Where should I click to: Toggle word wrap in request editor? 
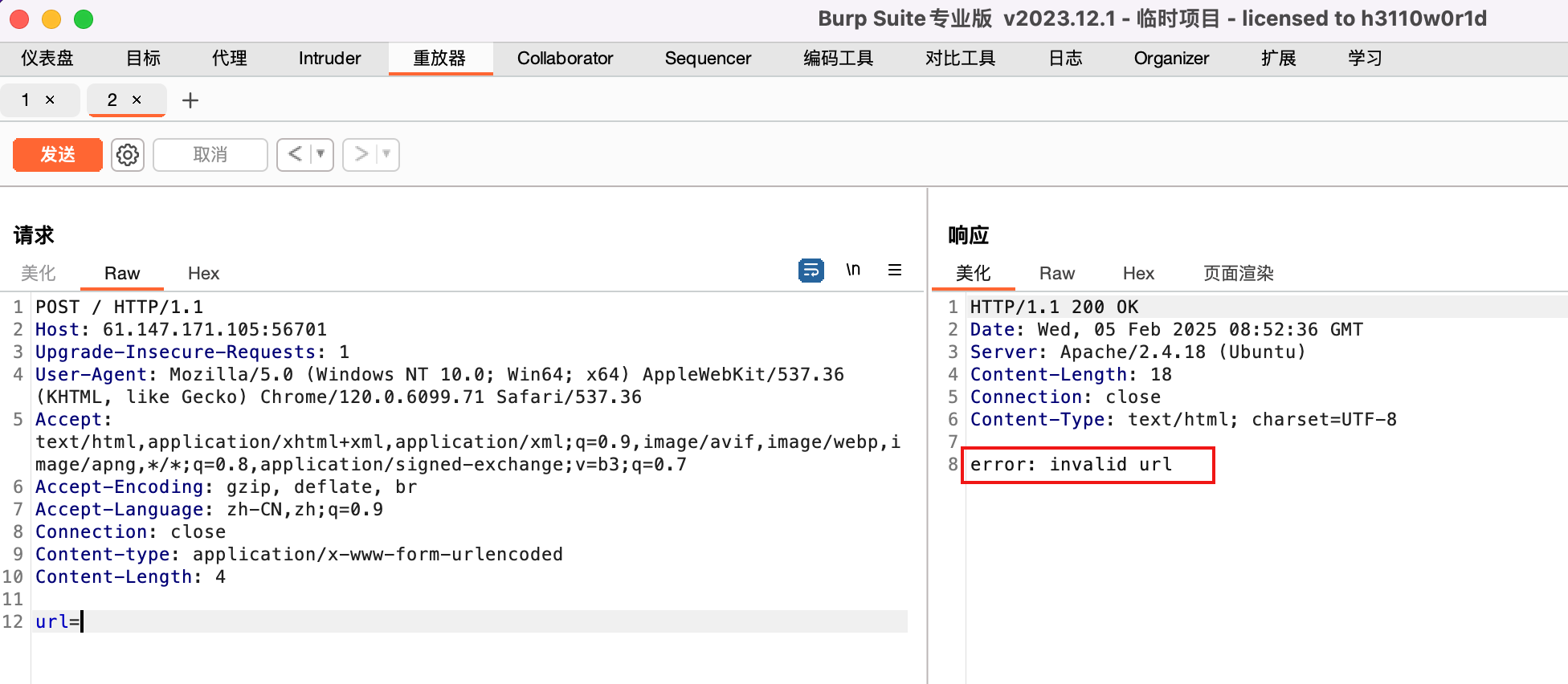coord(811,271)
